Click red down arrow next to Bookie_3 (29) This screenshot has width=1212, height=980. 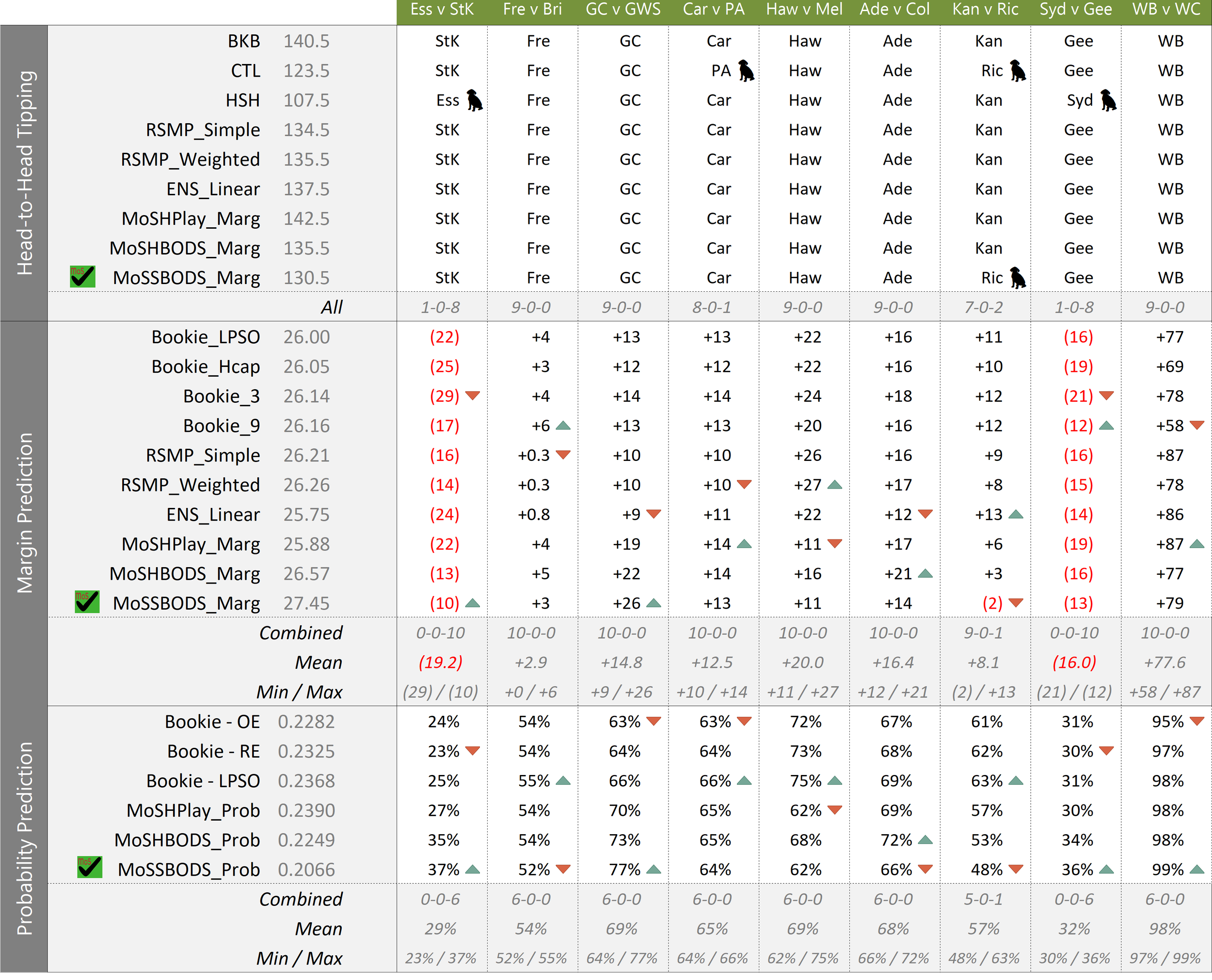click(473, 395)
